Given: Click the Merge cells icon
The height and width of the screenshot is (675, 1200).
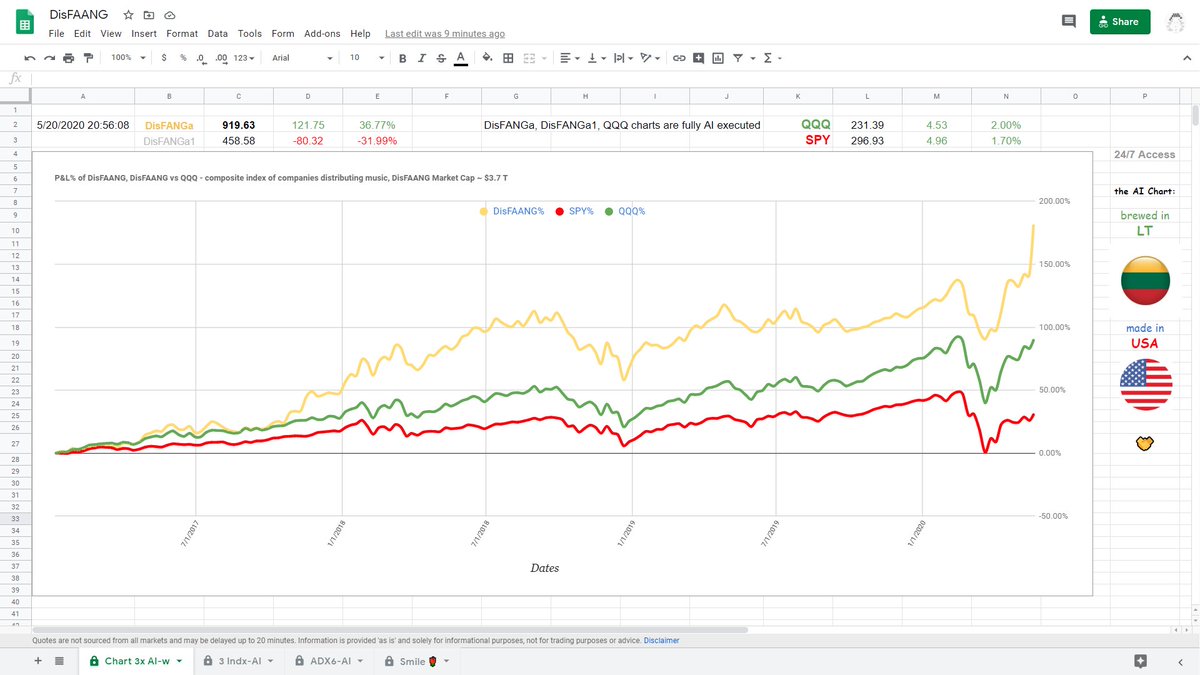Looking at the screenshot, I should 529,58.
